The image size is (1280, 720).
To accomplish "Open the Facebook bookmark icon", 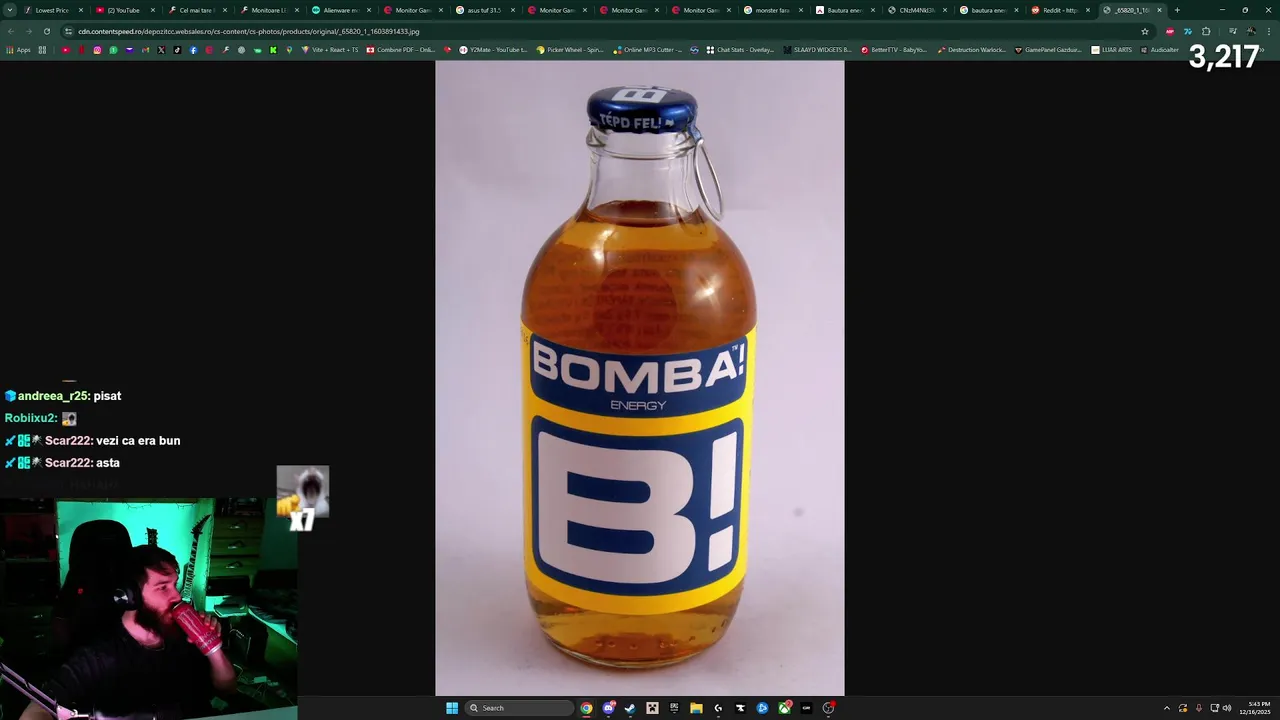I will pyautogui.click(x=193, y=50).
